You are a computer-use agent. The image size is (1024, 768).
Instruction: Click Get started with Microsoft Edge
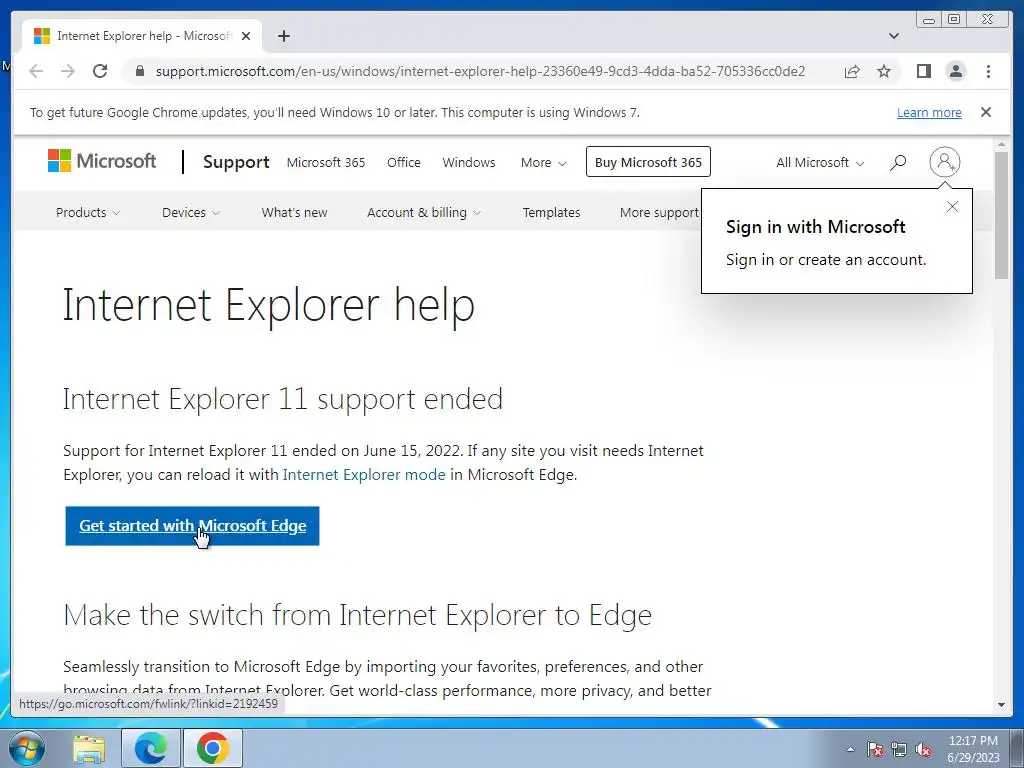pos(193,526)
